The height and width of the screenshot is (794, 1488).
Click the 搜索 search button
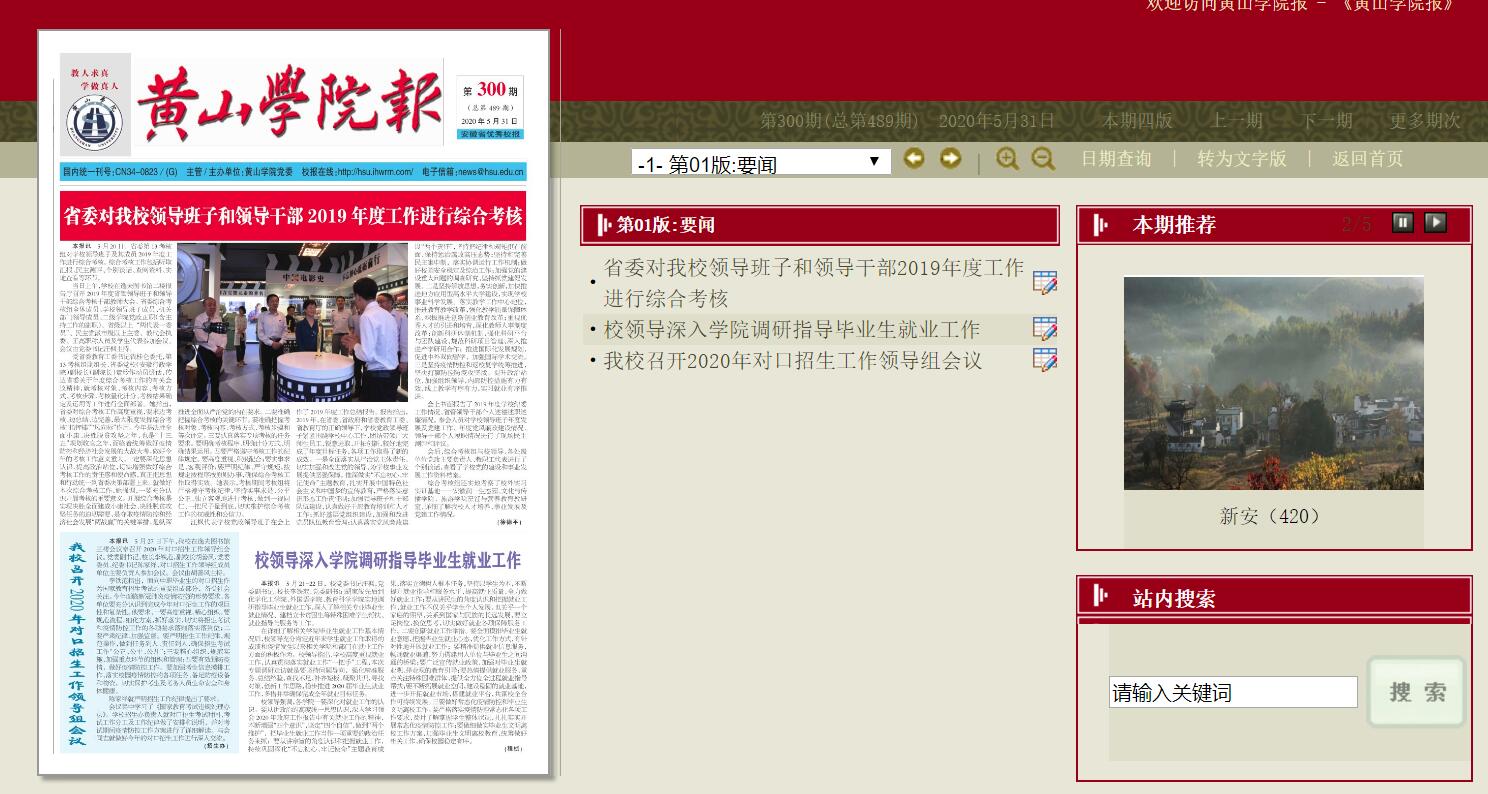pos(1416,692)
